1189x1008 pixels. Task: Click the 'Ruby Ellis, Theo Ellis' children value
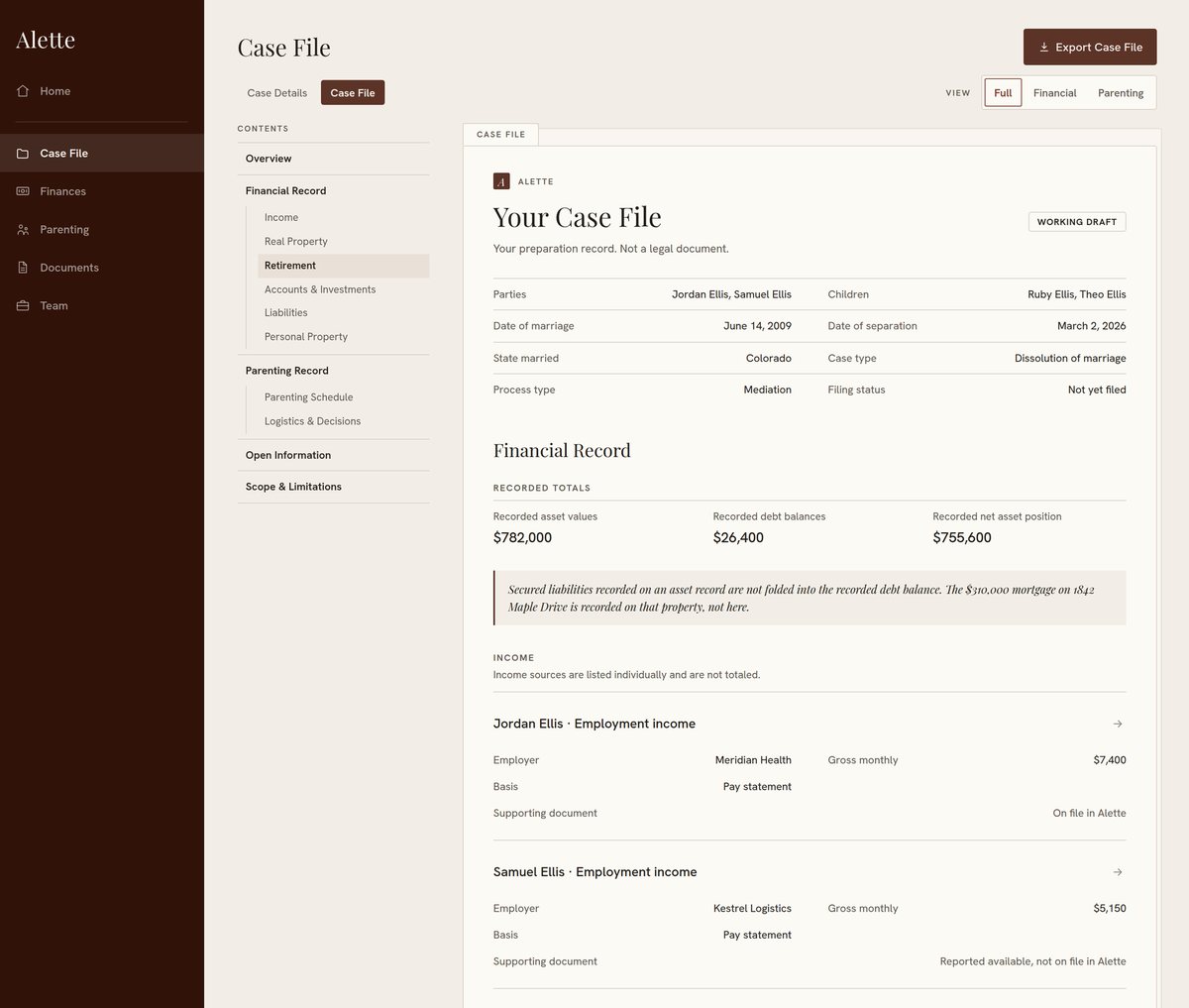[1077, 294]
